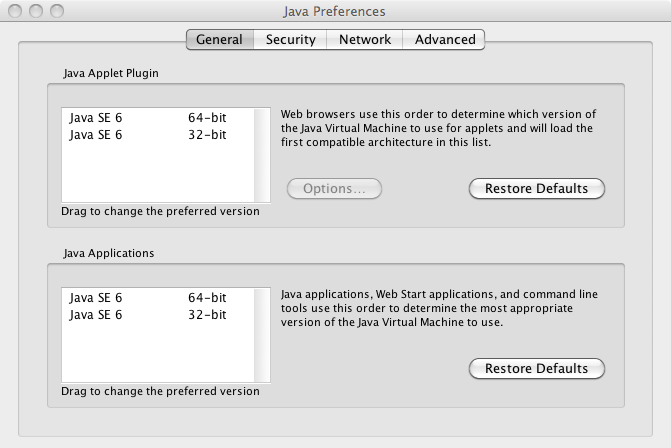Click the Web browsers description text
Viewport: 671px width, 448px height.
click(438, 128)
